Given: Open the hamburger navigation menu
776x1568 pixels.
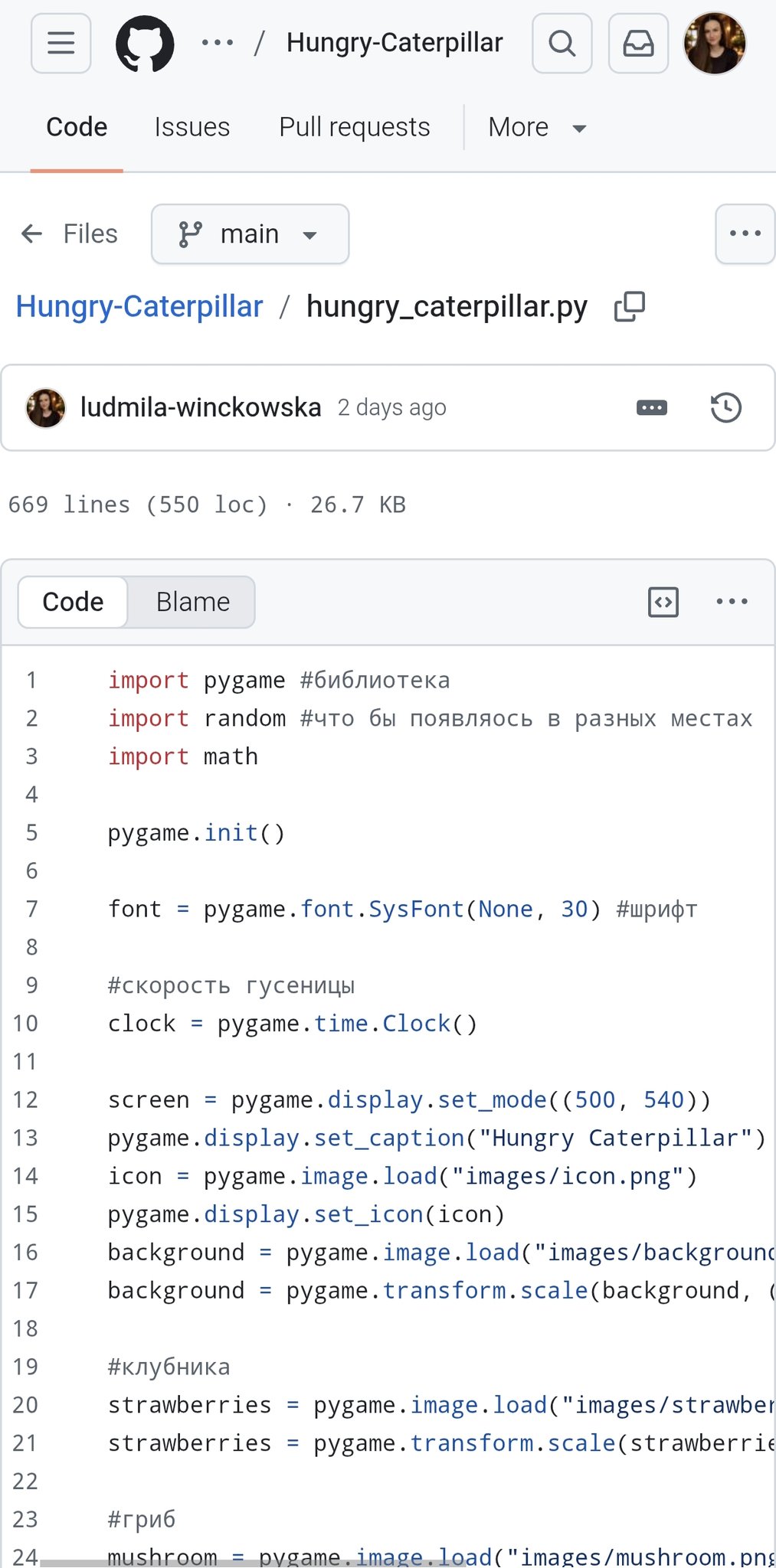Looking at the screenshot, I should 61,44.
